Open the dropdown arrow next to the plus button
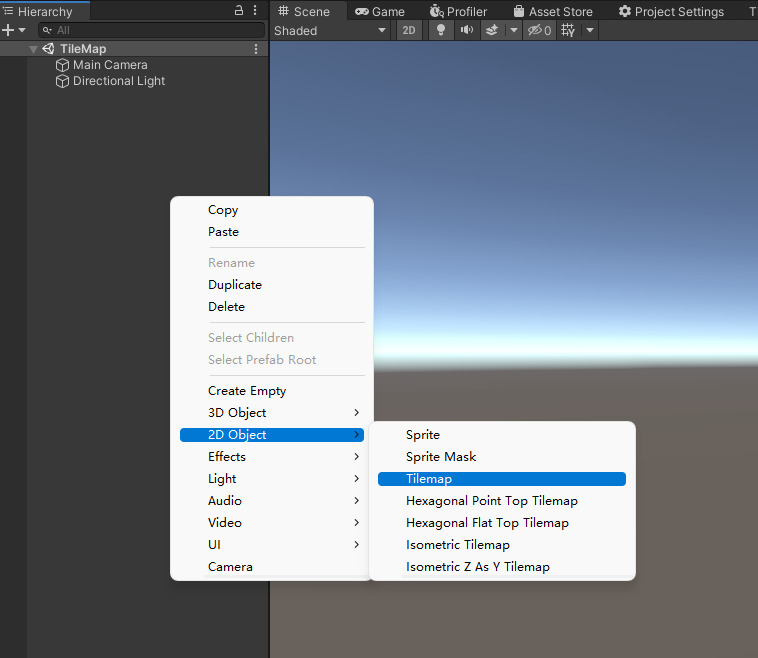The height and width of the screenshot is (658, 758). (x=22, y=30)
